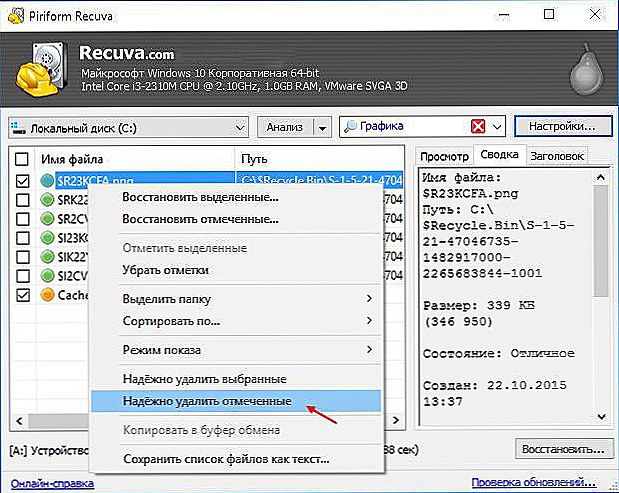Image resolution: width=619 pixels, height=493 pixels.
Task: Click the Состояние: Отличное text in summary
Action: [498, 353]
